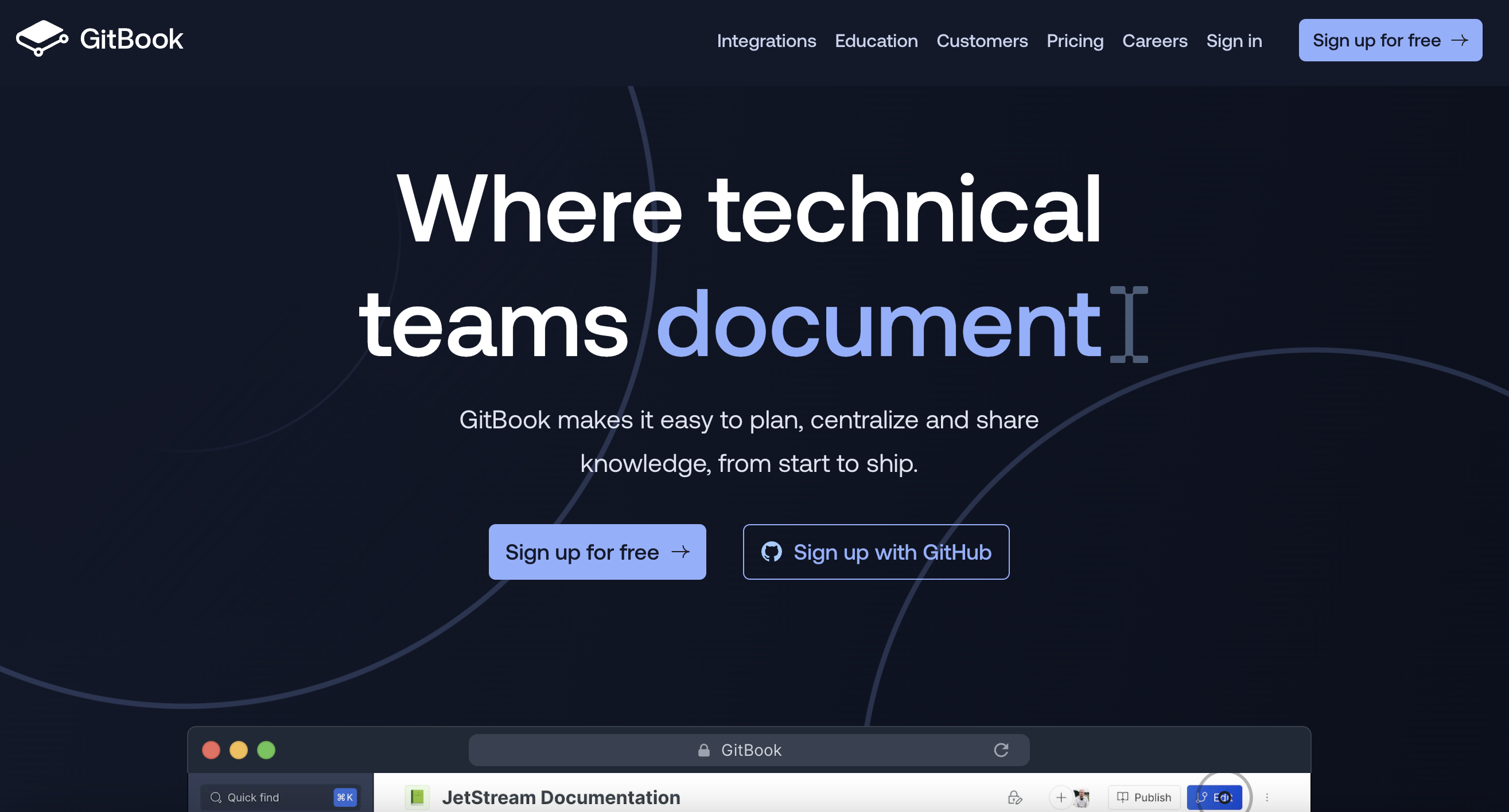Click the green book emoji icon
The image size is (1509, 812).
417,797
